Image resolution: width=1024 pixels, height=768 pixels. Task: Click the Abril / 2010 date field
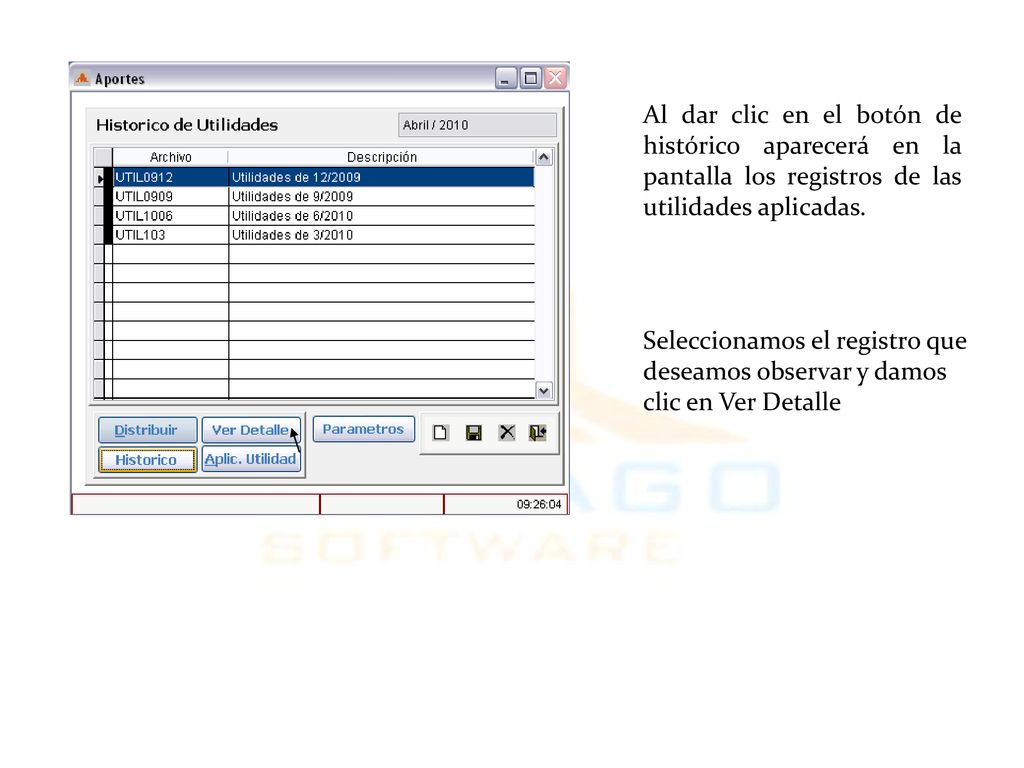tap(477, 125)
